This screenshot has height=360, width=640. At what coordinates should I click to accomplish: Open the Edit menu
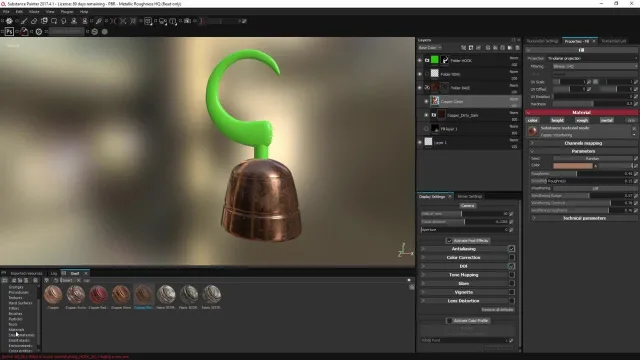pyautogui.click(x=19, y=12)
